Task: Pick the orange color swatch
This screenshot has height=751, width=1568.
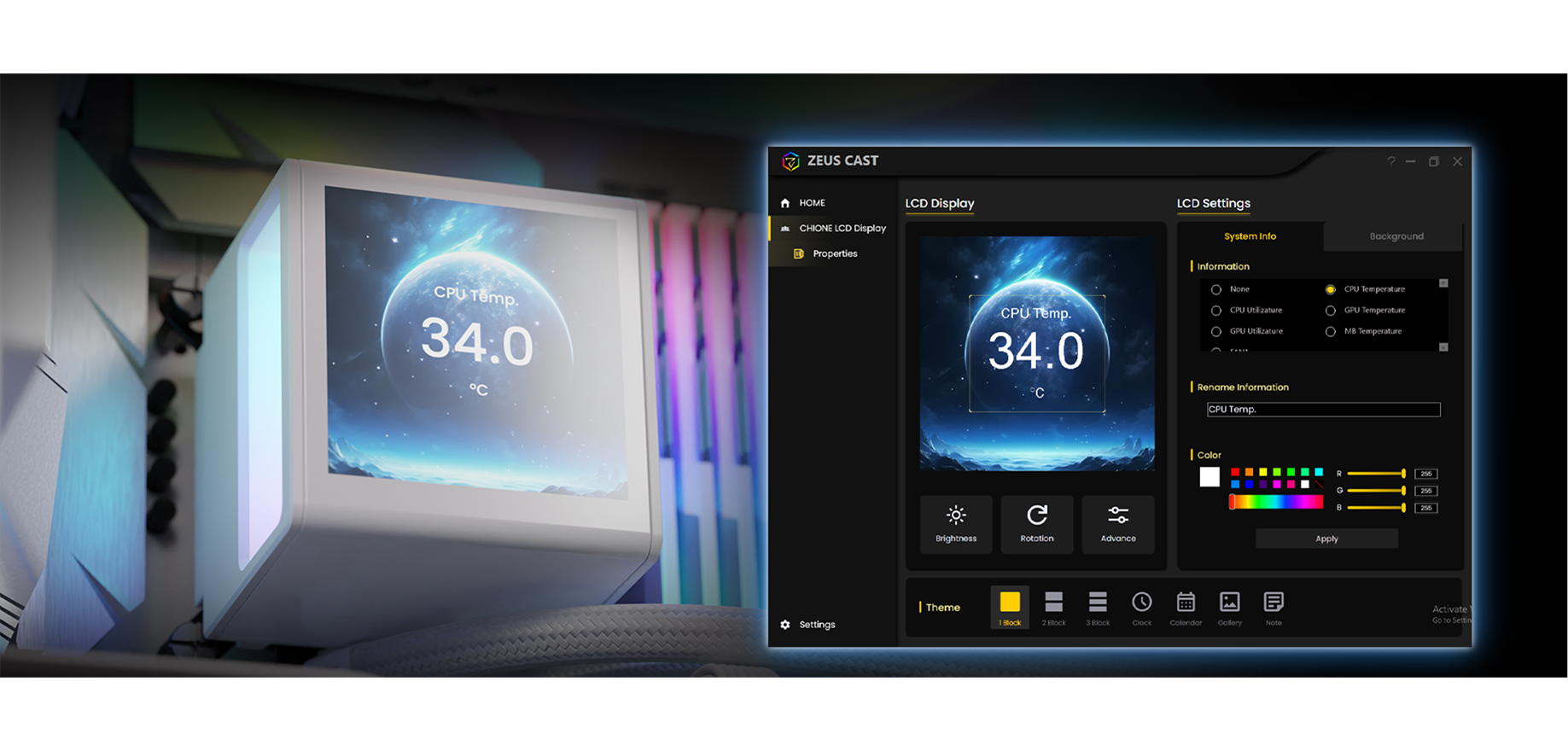Action: [x=1249, y=472]
